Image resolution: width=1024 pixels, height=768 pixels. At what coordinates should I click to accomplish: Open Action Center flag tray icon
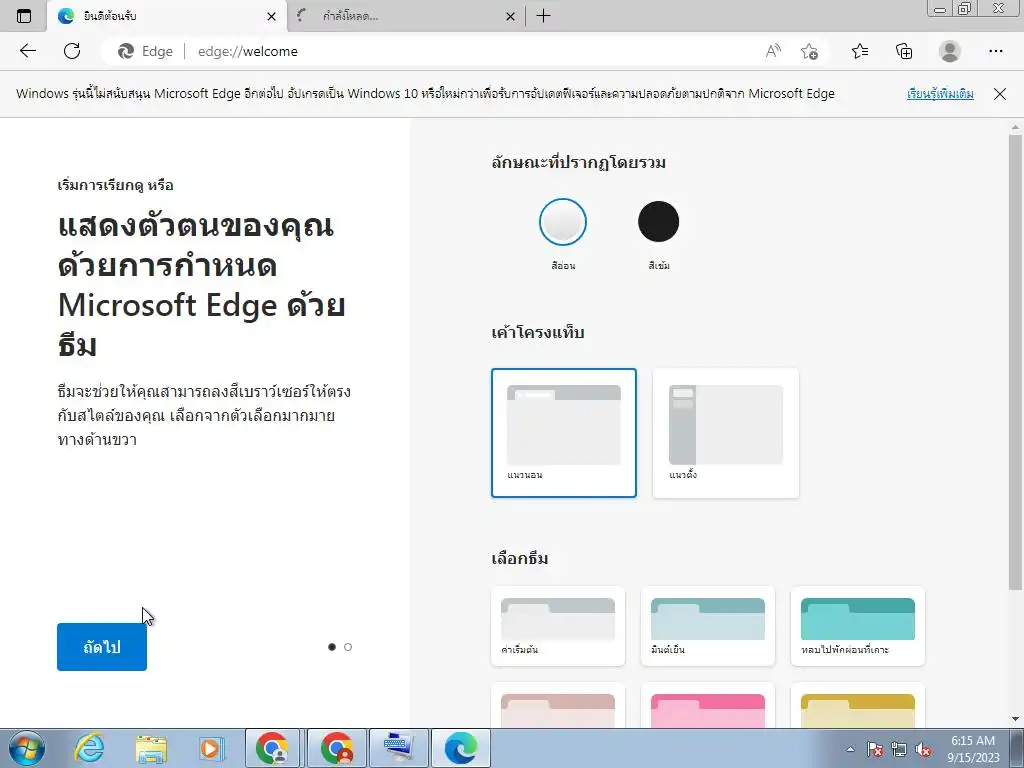pos(875,749)
